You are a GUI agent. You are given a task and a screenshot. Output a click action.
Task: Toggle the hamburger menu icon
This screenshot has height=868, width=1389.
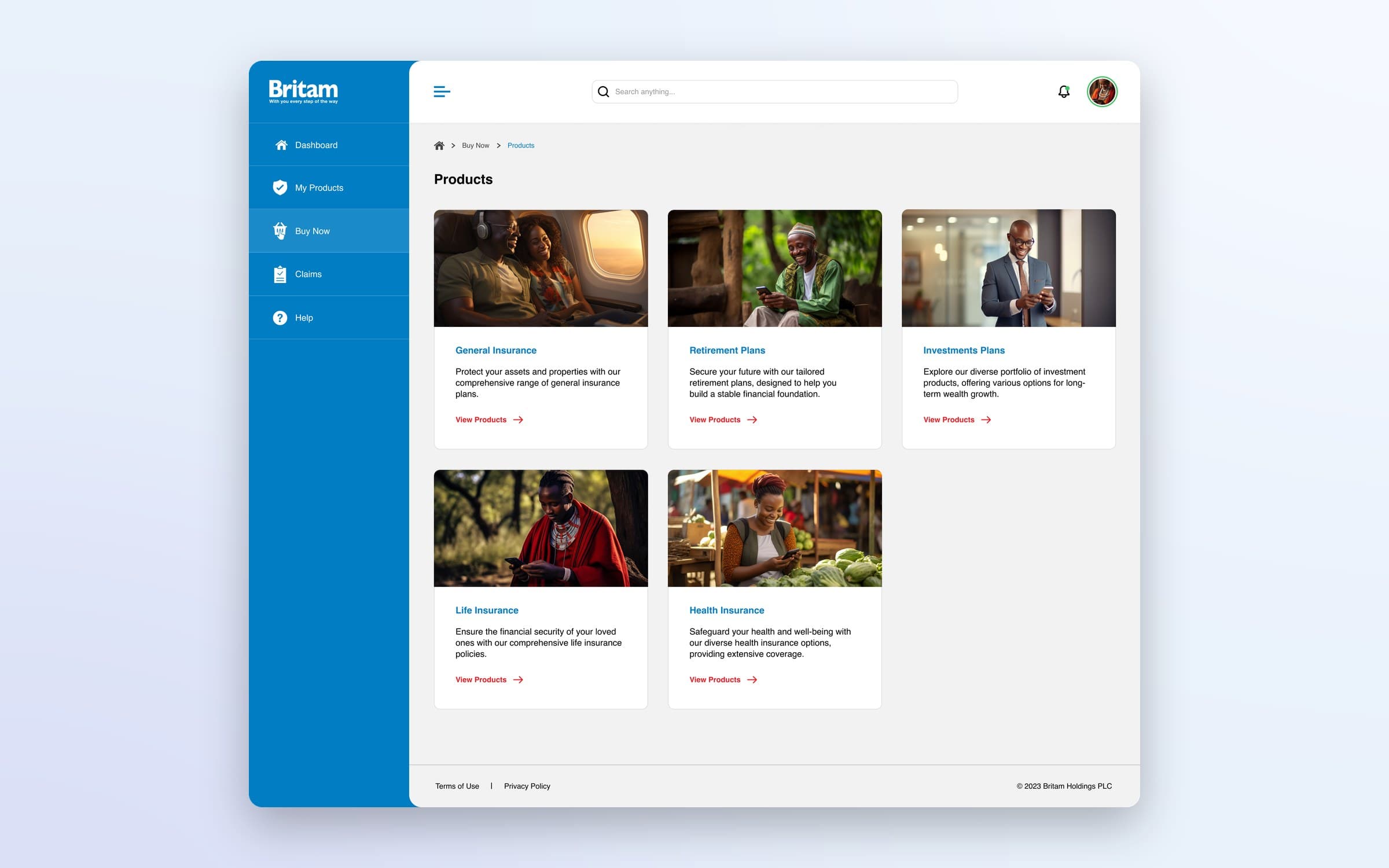pos(442,91)
